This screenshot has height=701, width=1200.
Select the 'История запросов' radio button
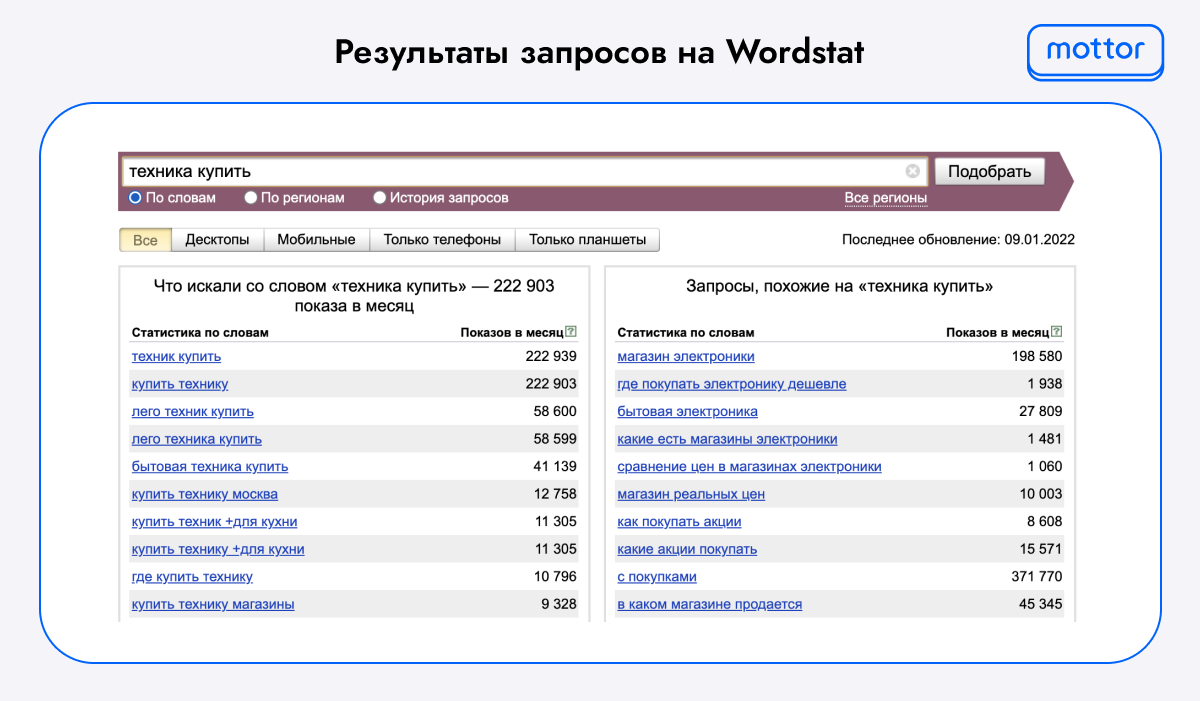coord(380,198)
